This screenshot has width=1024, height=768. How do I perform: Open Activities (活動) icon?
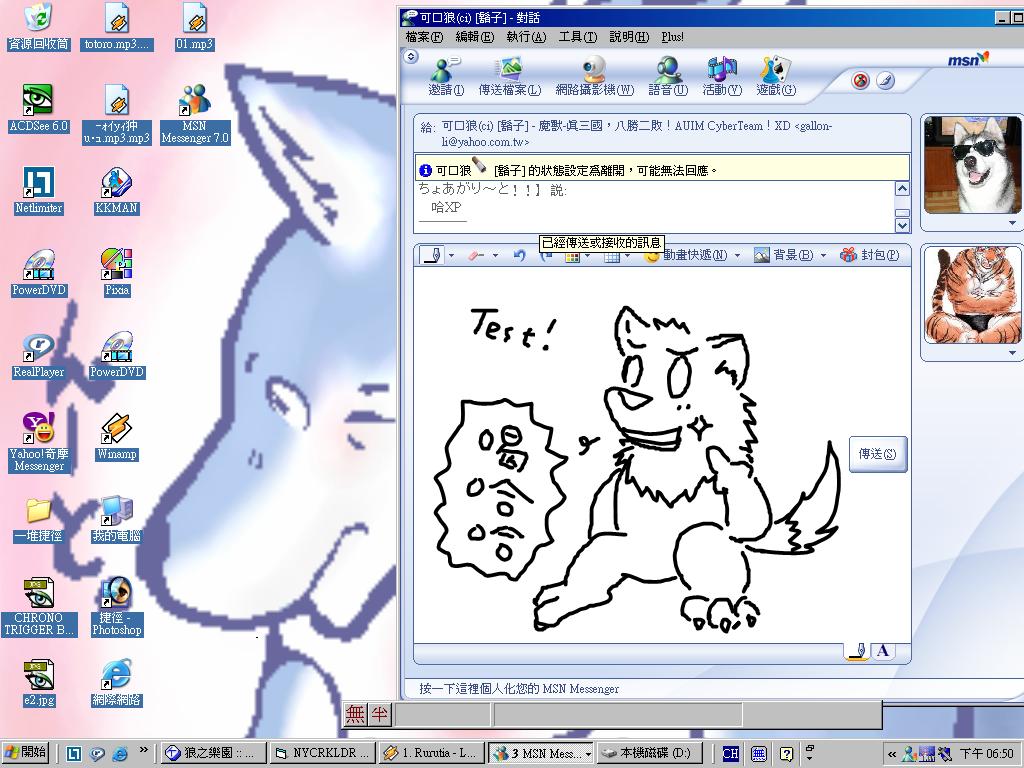[x=721, y=76]
